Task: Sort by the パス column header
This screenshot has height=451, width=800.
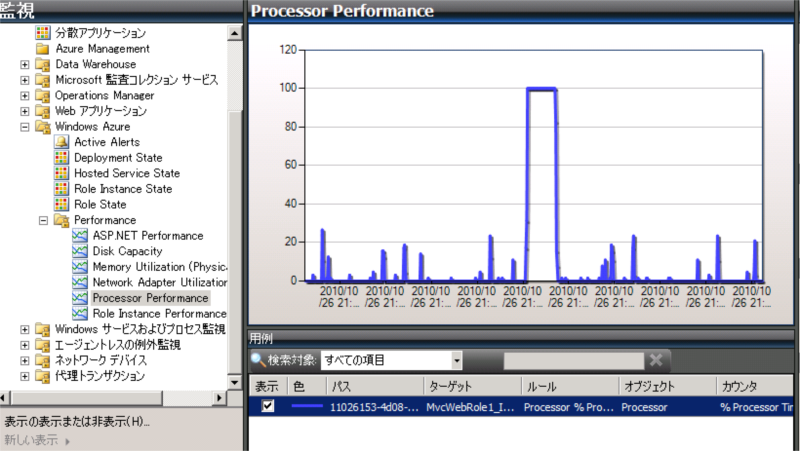Action: click(x=375, y=386)
